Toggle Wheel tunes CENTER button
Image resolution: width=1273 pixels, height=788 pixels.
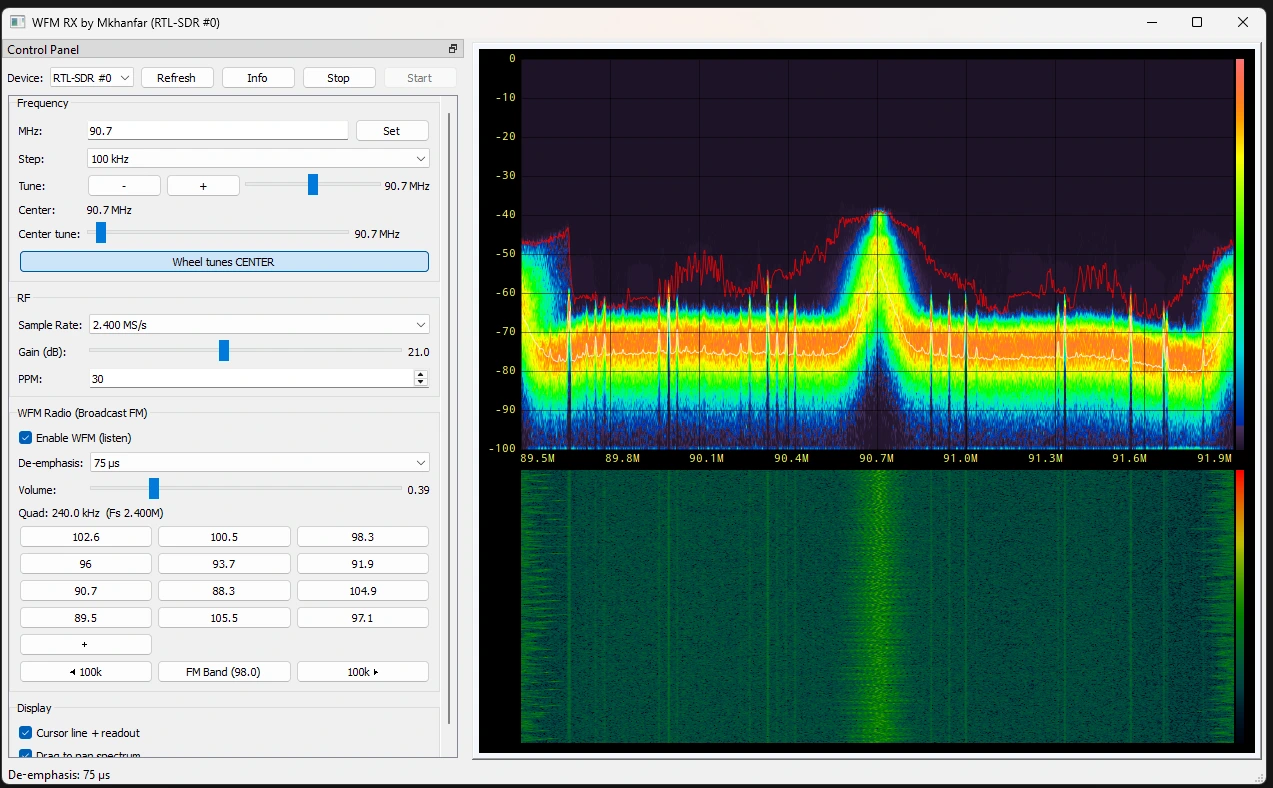pyautogui.click(x=224, y=262)
